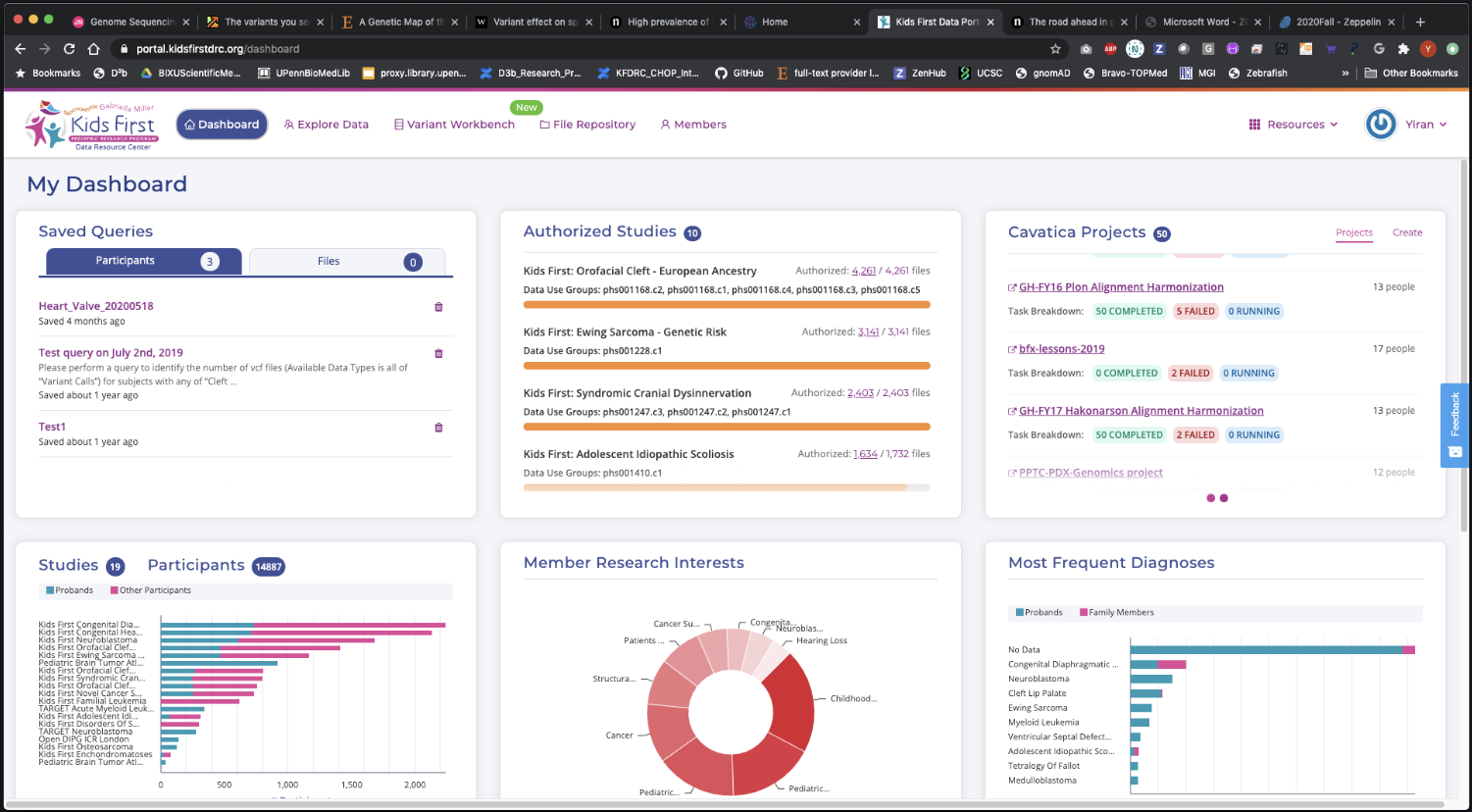Open the Heart_Valve_20200518 query link
1472x812 pixels.
96,306
